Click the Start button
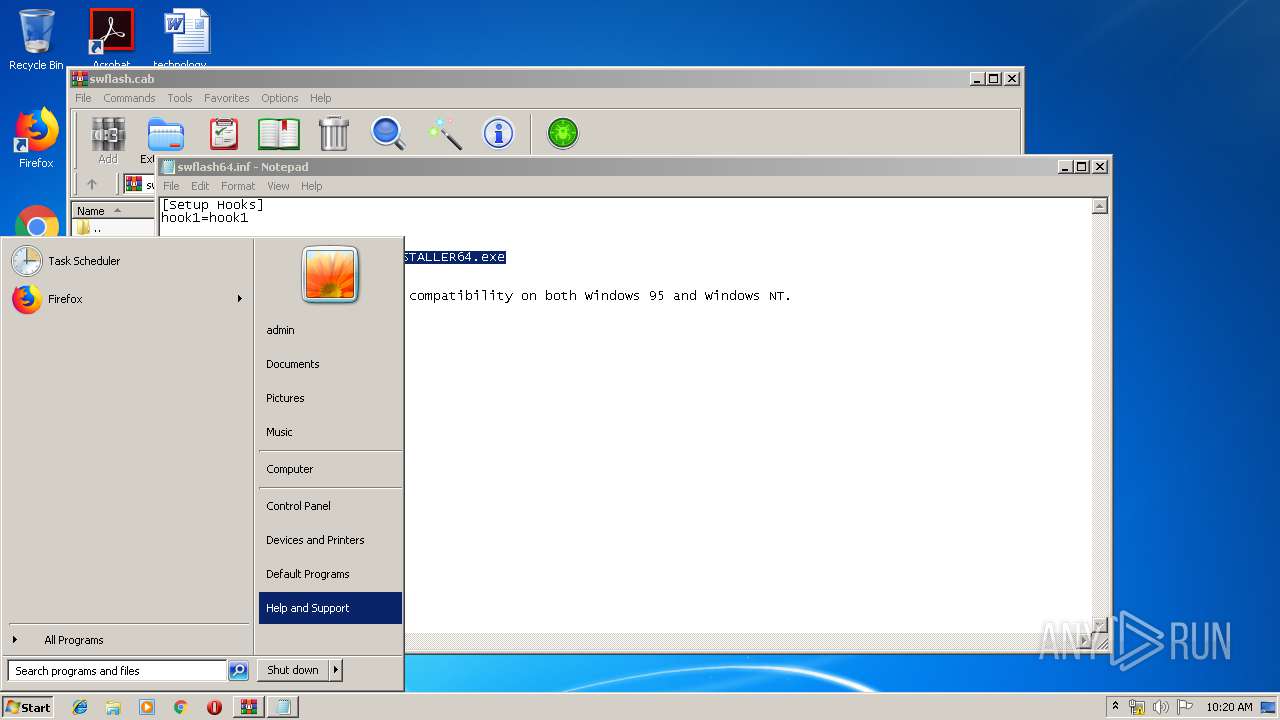Viewport: 1280px width, 720px height. 28,707
